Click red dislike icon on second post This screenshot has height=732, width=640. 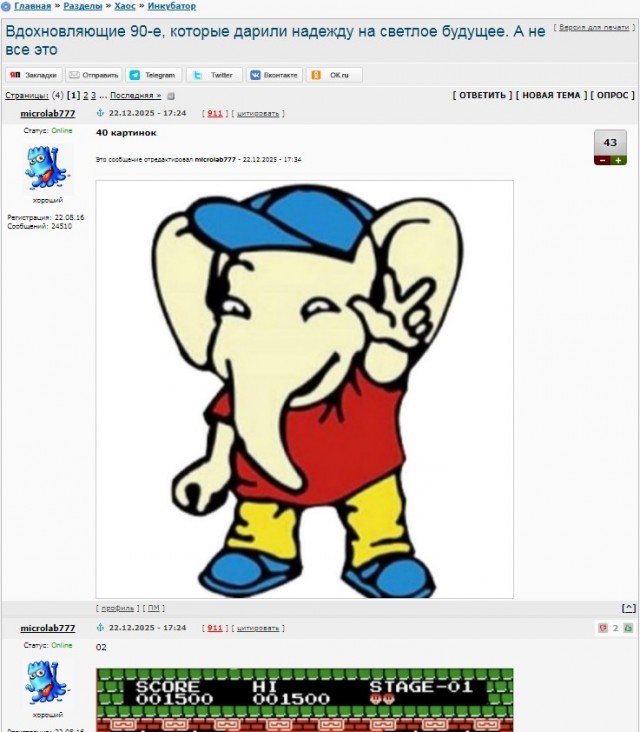click(603, 628)
